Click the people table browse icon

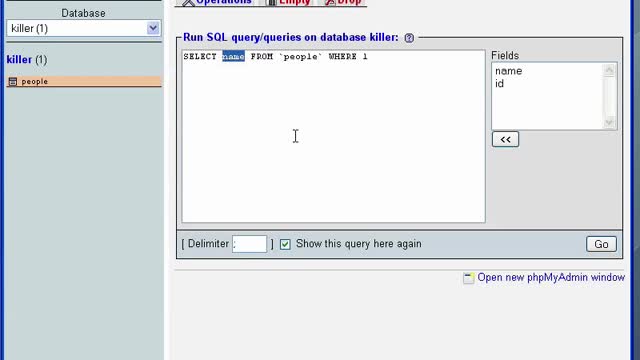click(x=13, y=81)
